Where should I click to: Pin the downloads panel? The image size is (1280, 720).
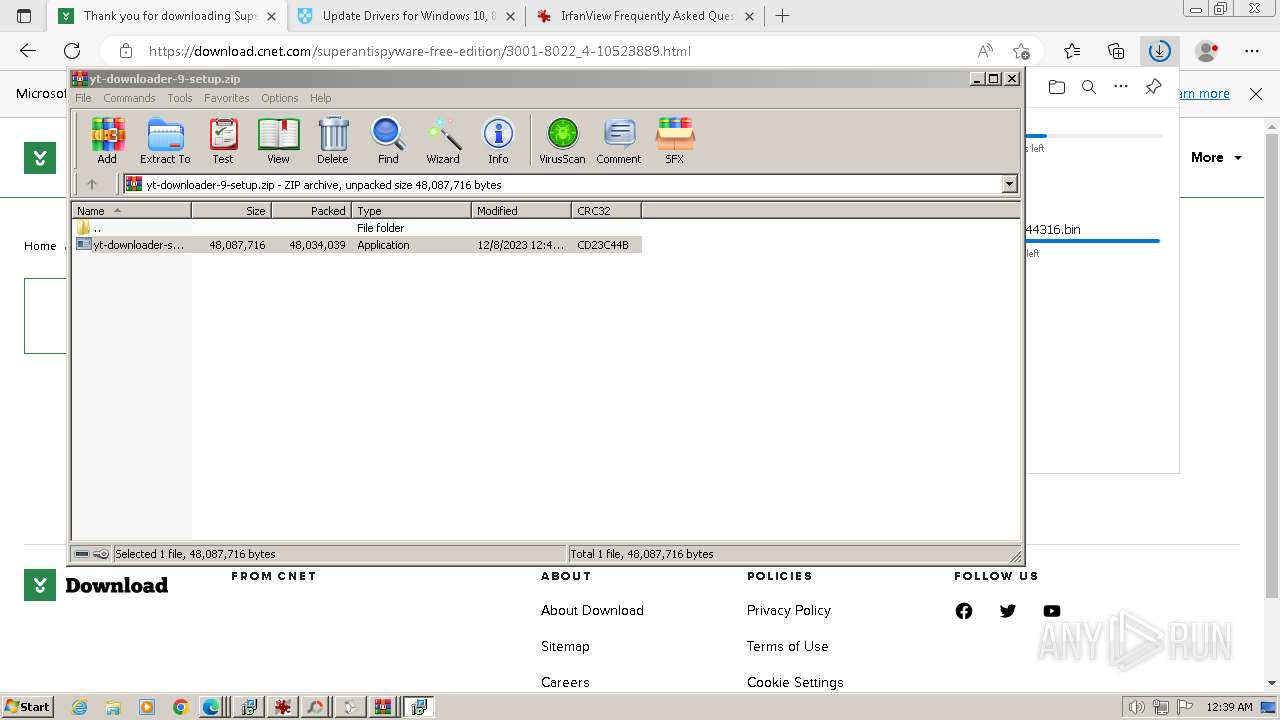pos(1153,87)
